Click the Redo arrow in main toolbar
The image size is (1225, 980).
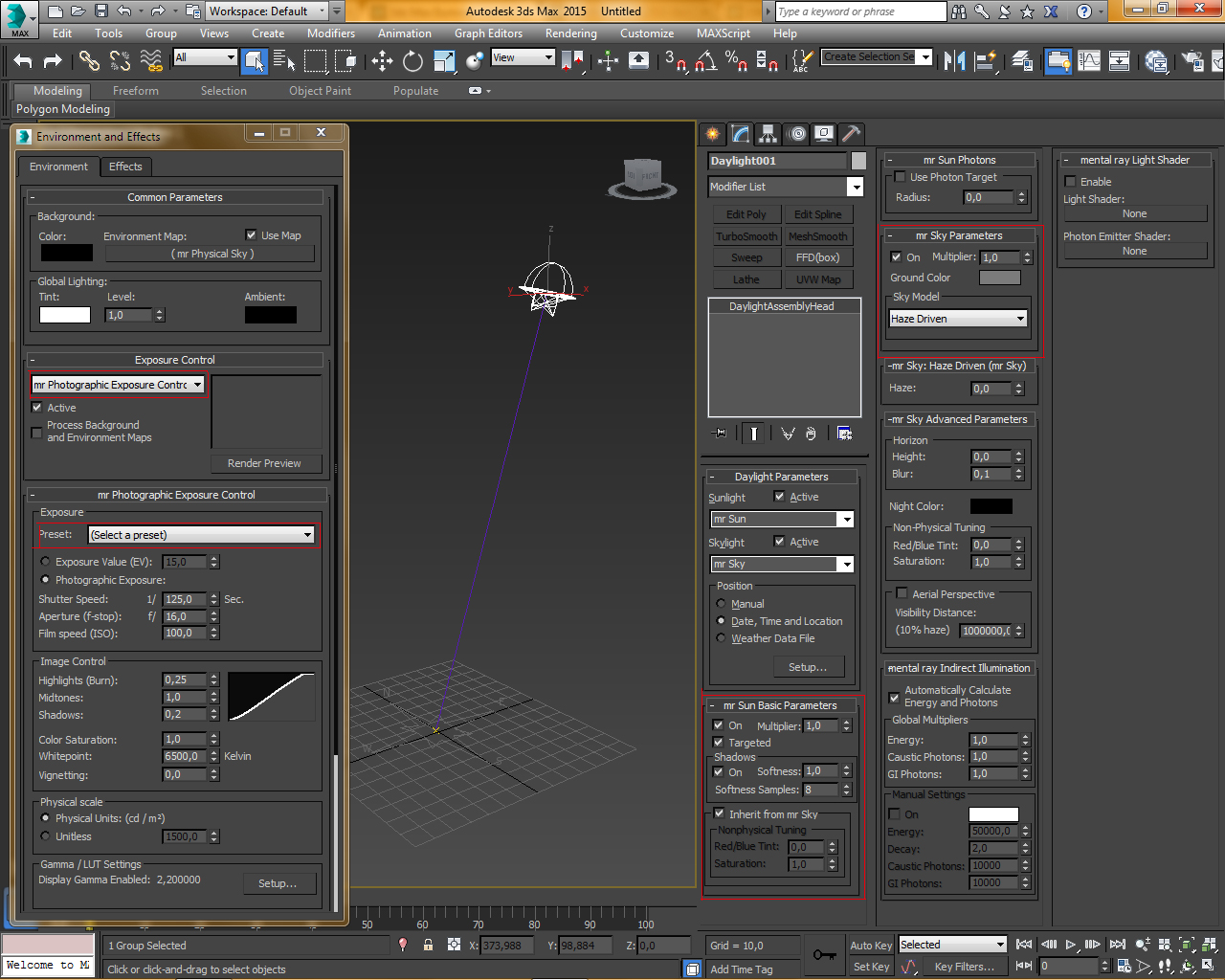point(54,61)
